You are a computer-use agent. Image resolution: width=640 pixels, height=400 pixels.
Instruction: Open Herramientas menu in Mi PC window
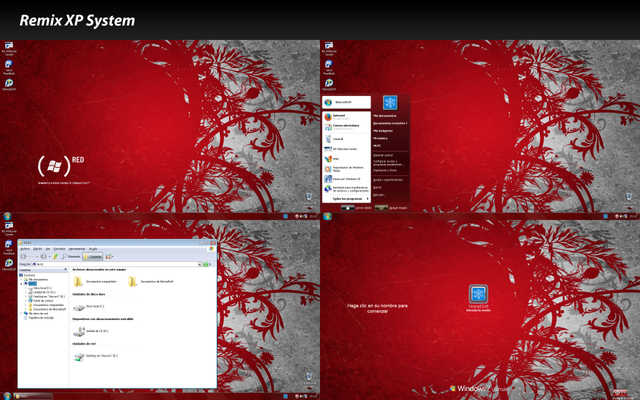77,249
